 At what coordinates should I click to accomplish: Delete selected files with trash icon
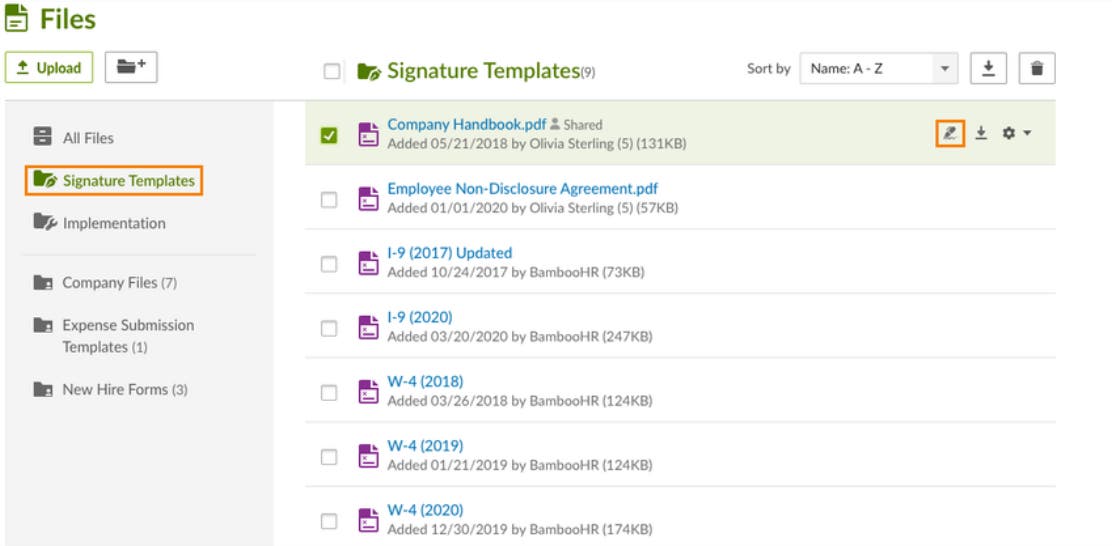click(x=1037, y=69)
